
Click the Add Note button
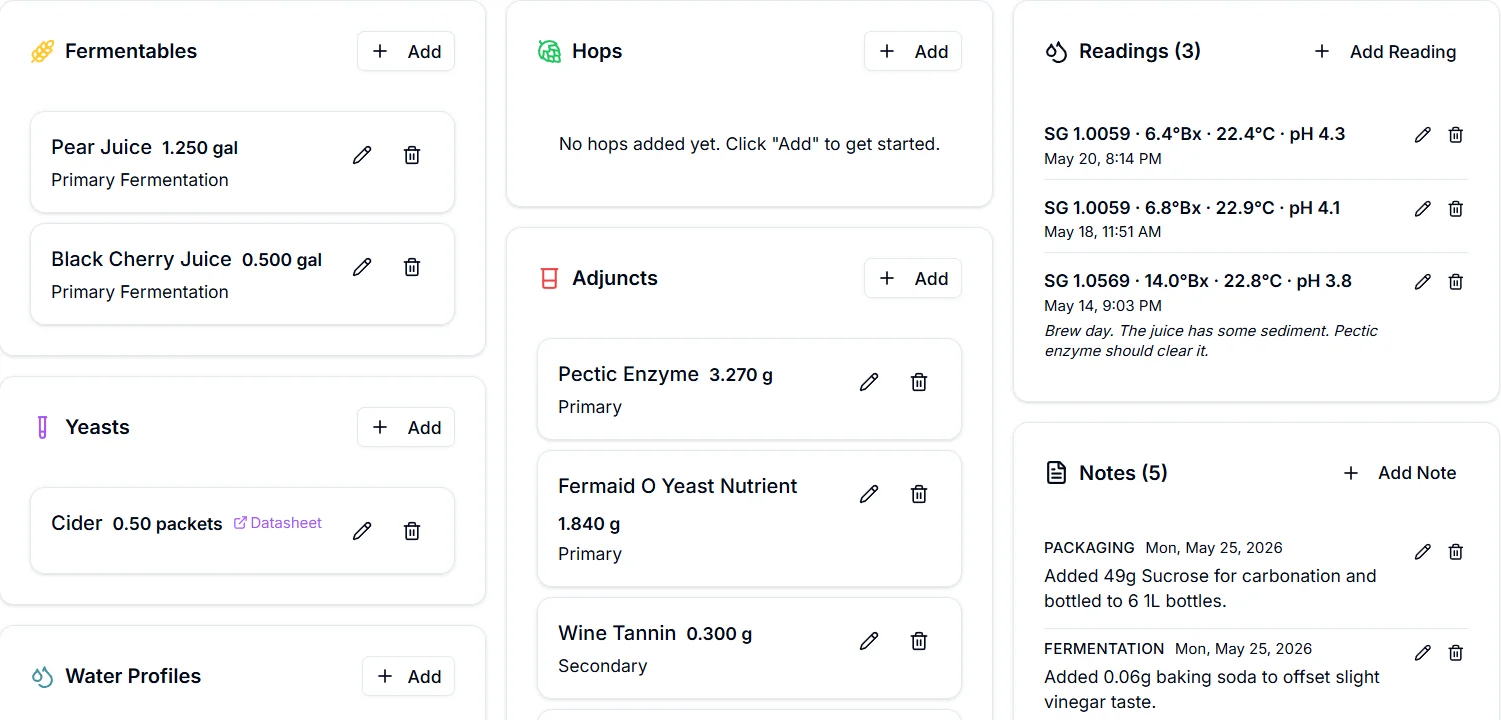1399,473
